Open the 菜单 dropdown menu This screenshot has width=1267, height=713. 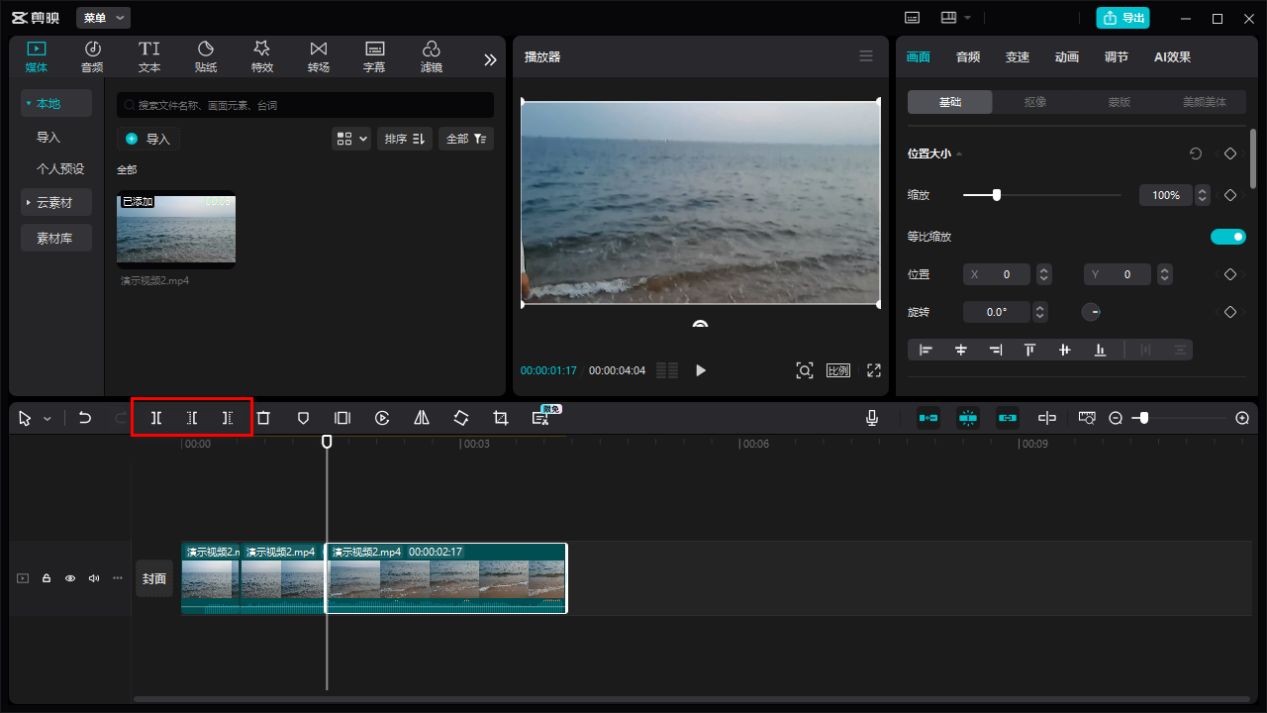[104, 18]
